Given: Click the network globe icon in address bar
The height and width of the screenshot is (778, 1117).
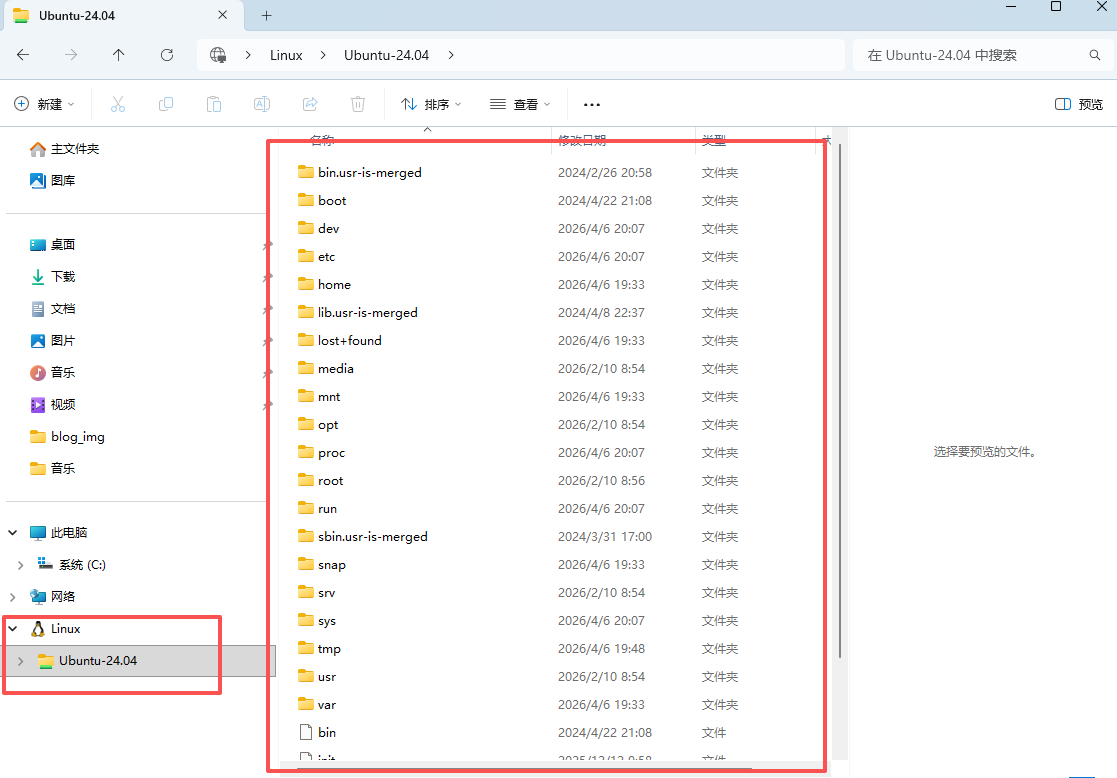Looking at the screenshot, I should click(x=218, y=55).
